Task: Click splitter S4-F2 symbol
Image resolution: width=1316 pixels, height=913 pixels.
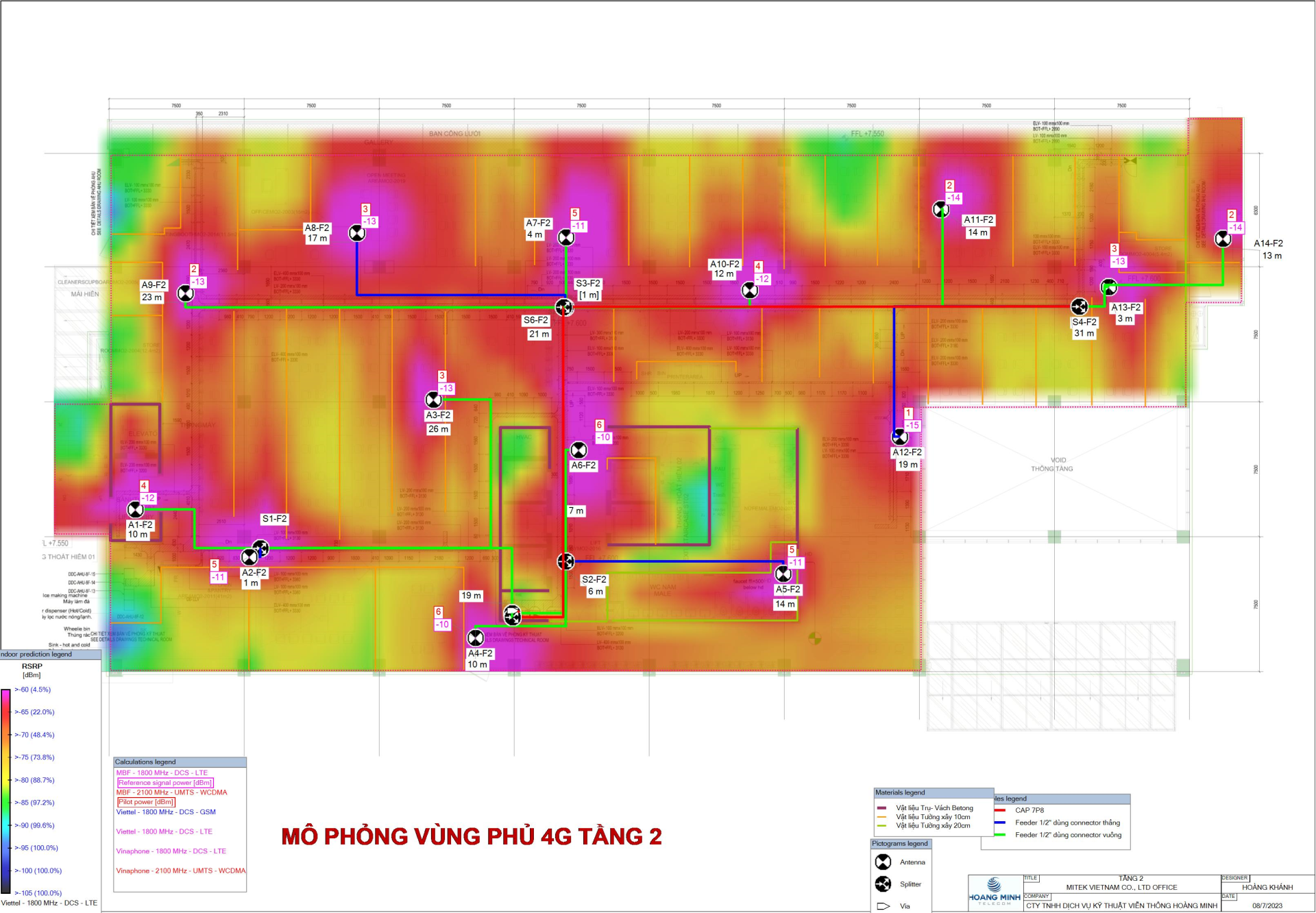Action: (1080, 306)
